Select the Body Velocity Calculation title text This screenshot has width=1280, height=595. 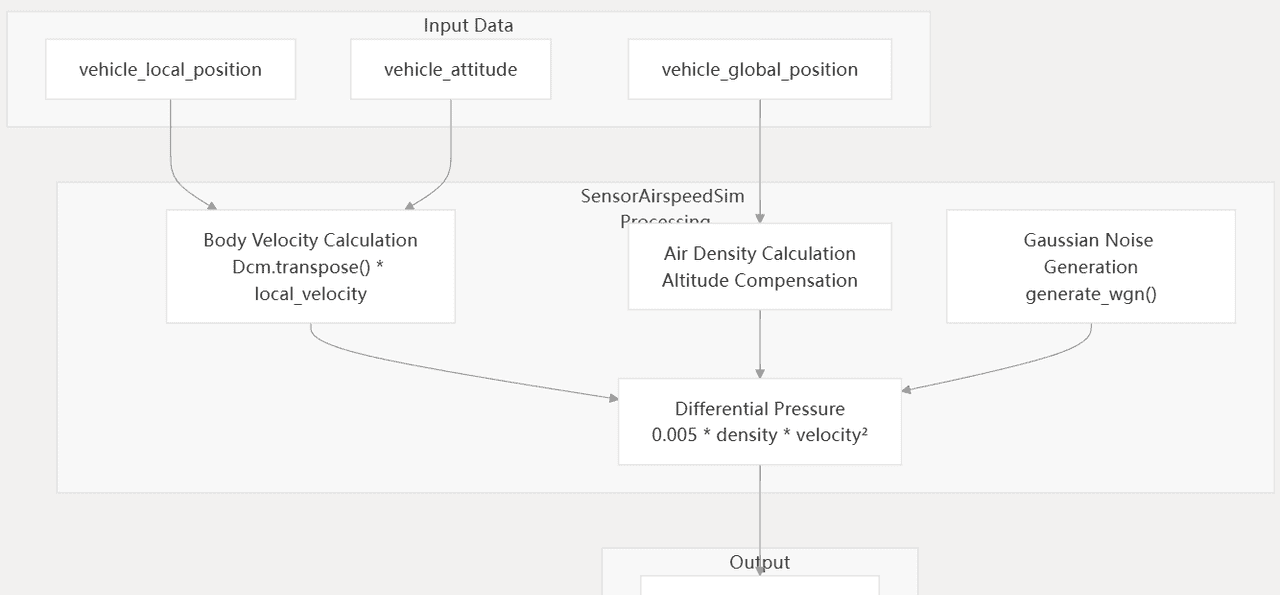pos(310,240)
